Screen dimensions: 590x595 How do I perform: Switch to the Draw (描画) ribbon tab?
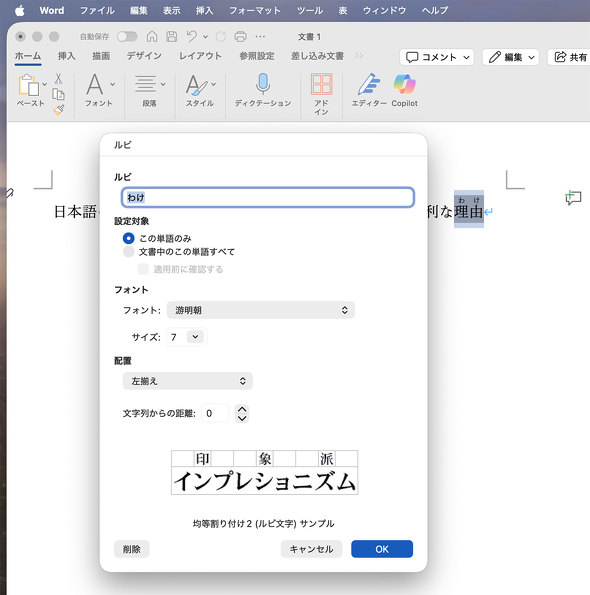101,56
